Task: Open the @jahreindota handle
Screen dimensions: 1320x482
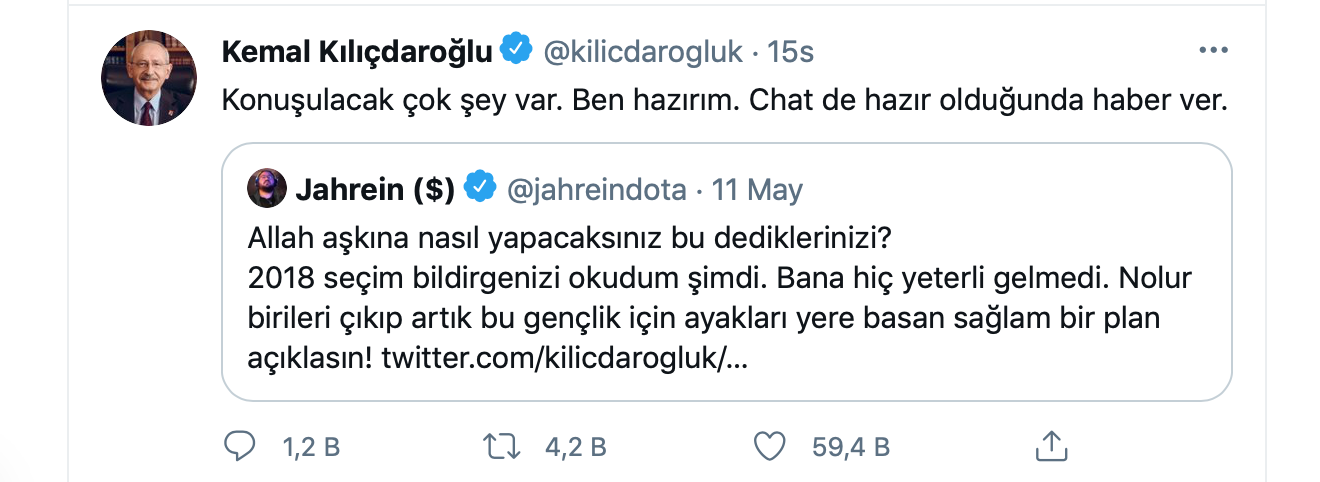Action: coord(596,189)
